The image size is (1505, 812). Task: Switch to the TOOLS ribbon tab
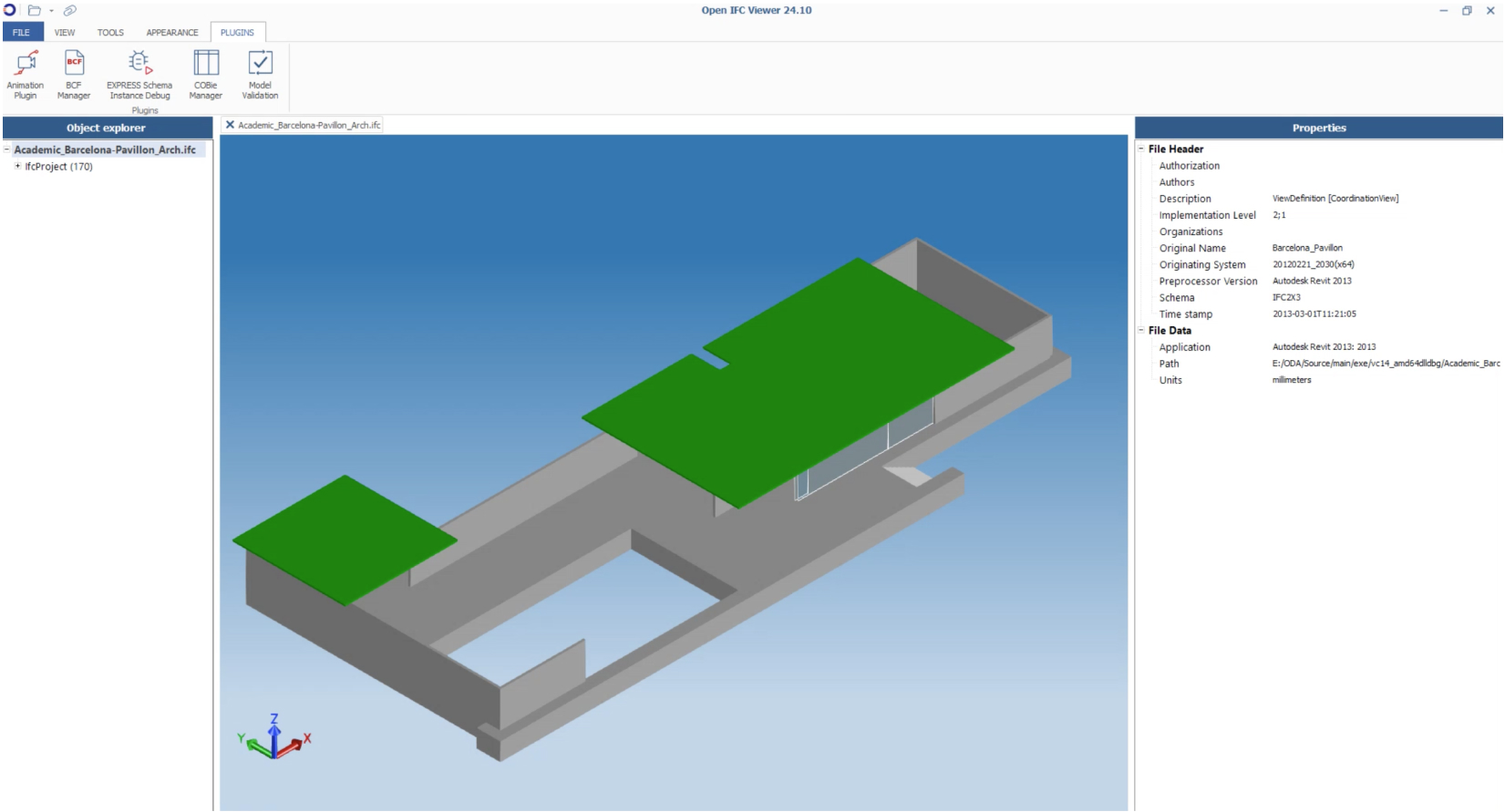110,33
